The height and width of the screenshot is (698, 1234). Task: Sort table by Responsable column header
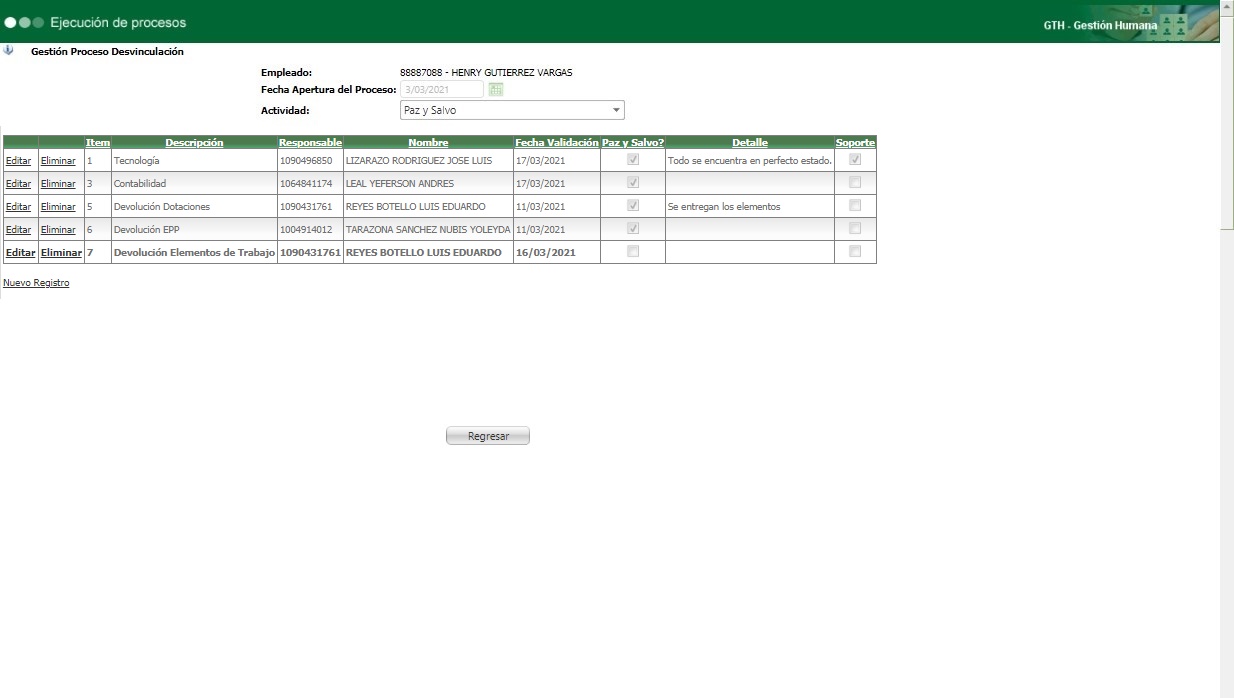pos(310,143)
